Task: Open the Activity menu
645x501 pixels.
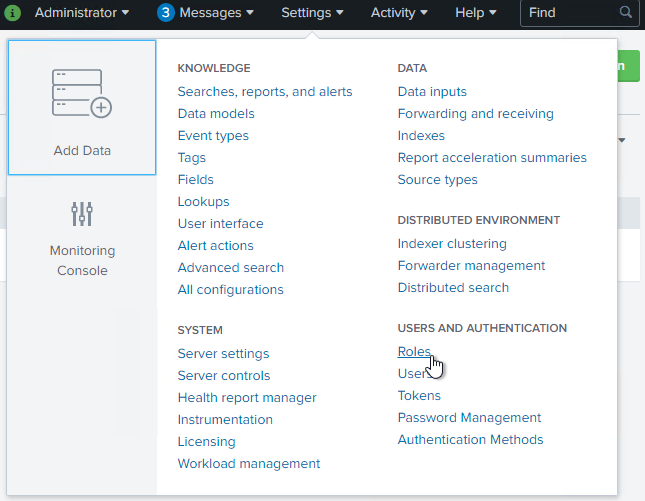Action: [399, 13]
